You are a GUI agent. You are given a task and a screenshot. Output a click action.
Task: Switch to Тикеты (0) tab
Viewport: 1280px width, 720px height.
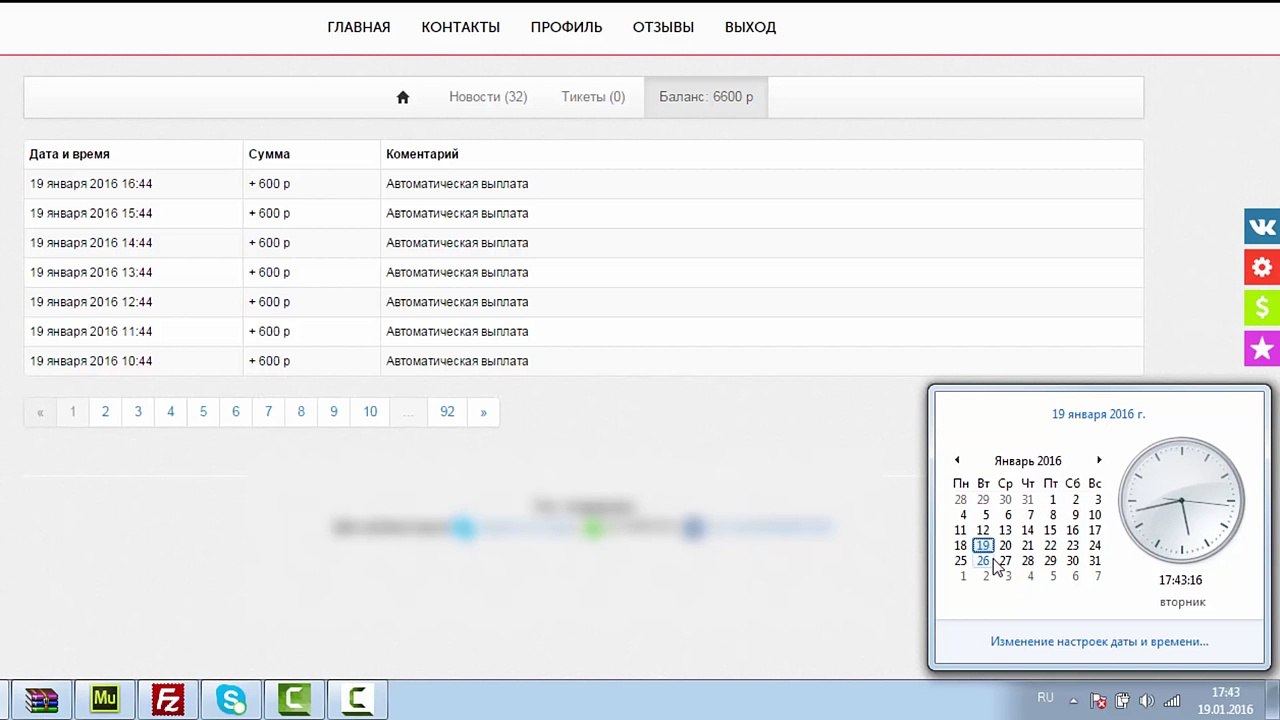point(593,97)
